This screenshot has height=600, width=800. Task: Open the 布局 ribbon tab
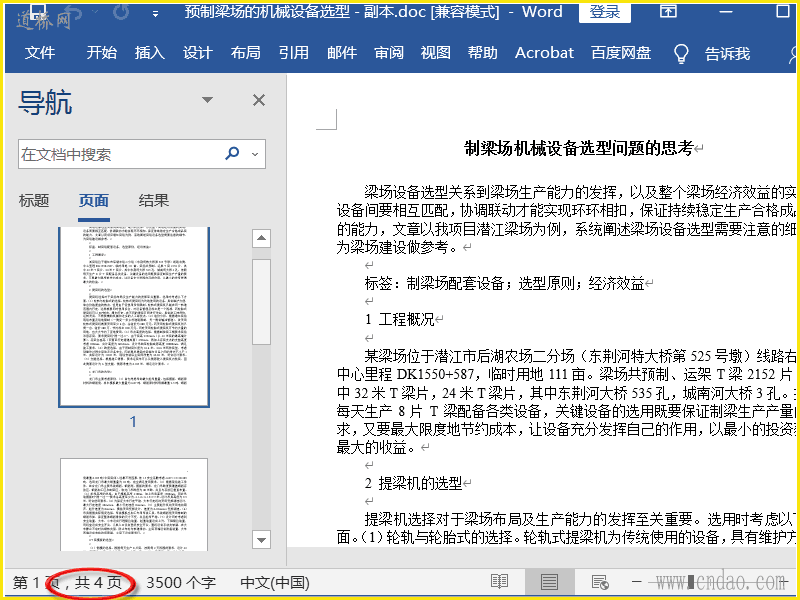tap(245, 53)
